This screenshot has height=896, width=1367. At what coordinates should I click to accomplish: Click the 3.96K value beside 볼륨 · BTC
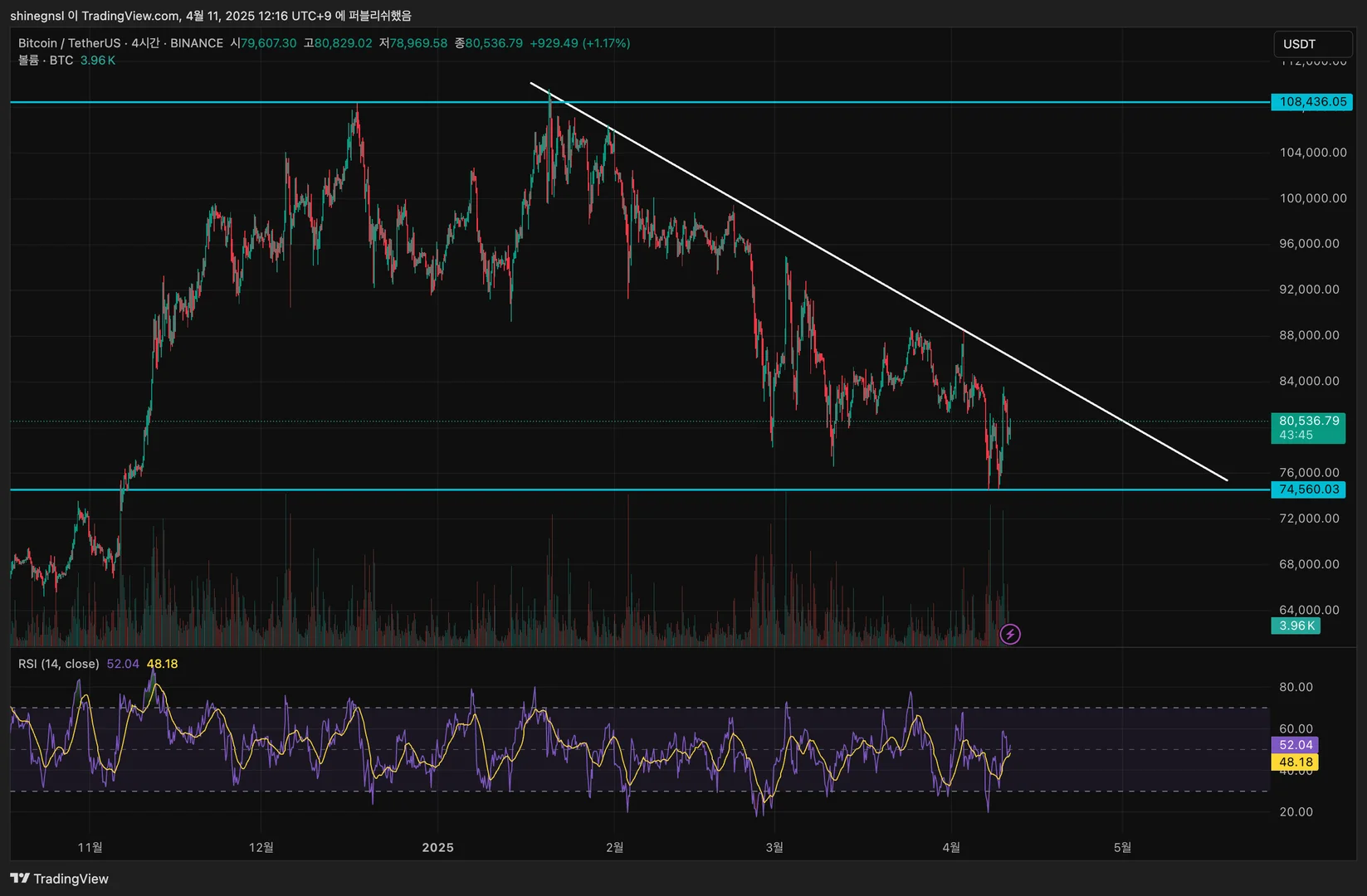click(x=98, y=61)
